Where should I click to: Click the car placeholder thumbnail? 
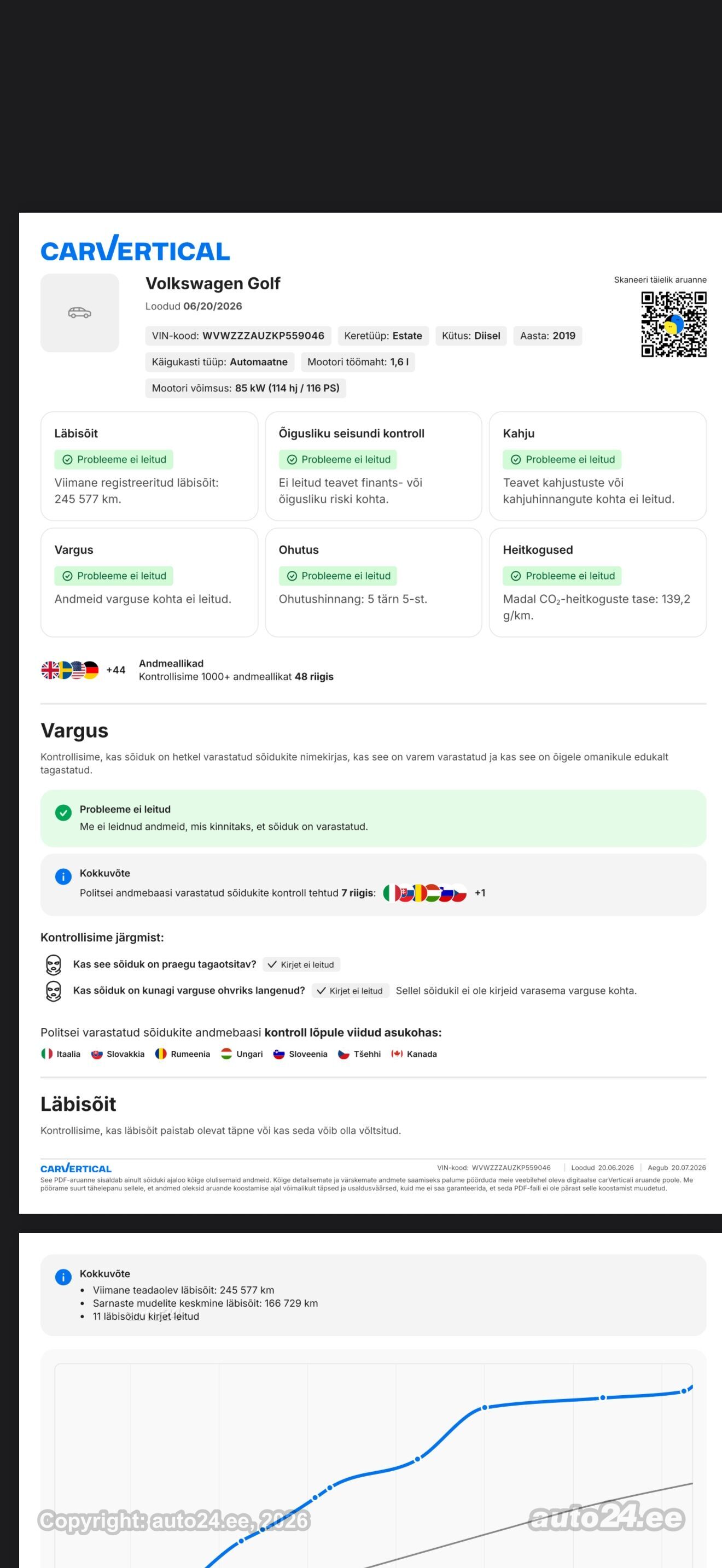click(80, 313)
